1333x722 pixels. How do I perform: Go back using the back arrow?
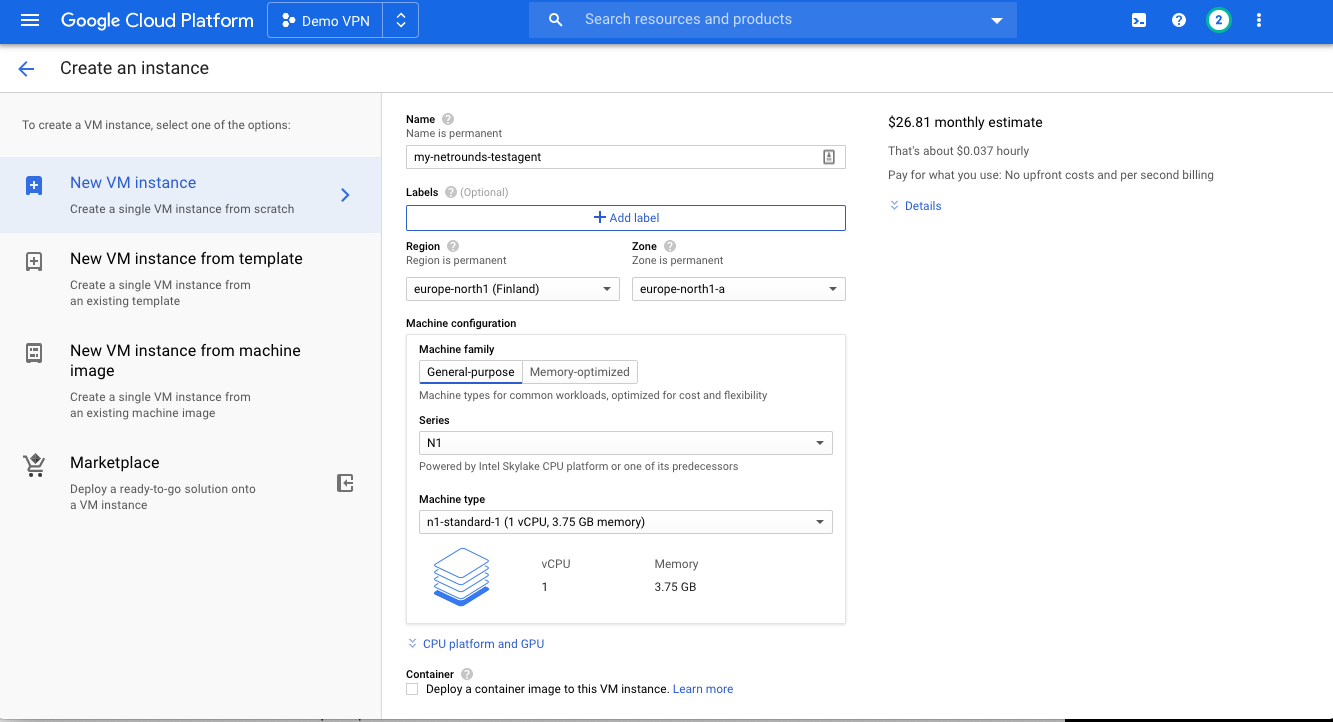[26, 68]
